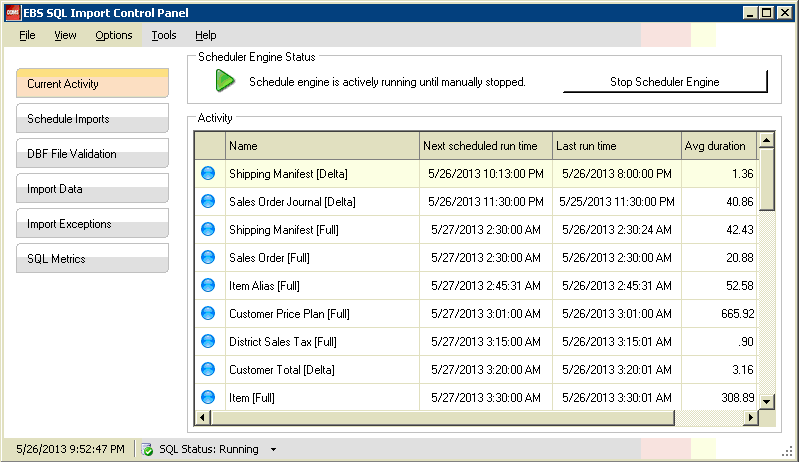799x462 pixels.
Task: Click average duration value 1.36
Action: 742,174
